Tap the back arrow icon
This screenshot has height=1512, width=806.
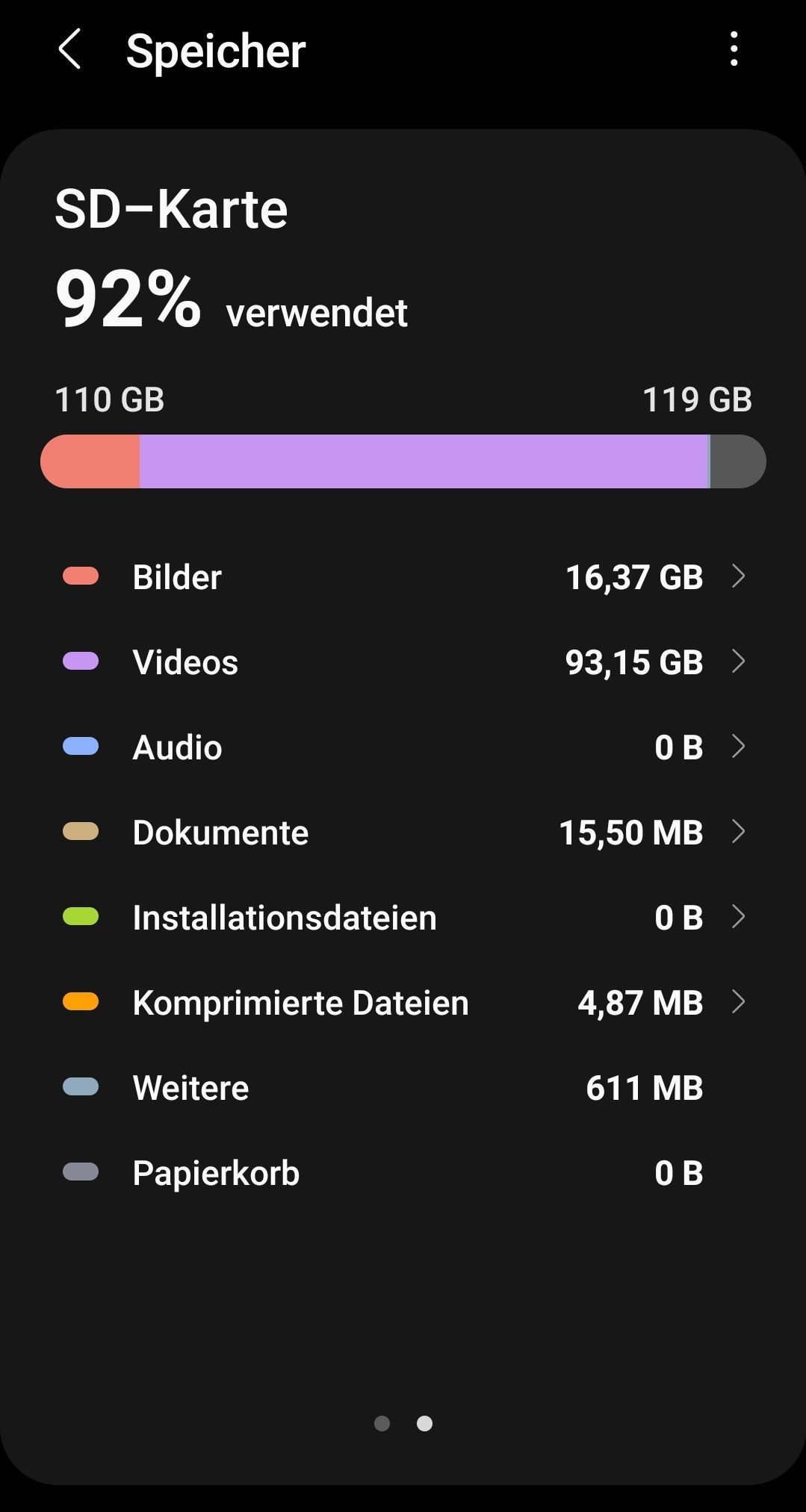pos(69,50)
